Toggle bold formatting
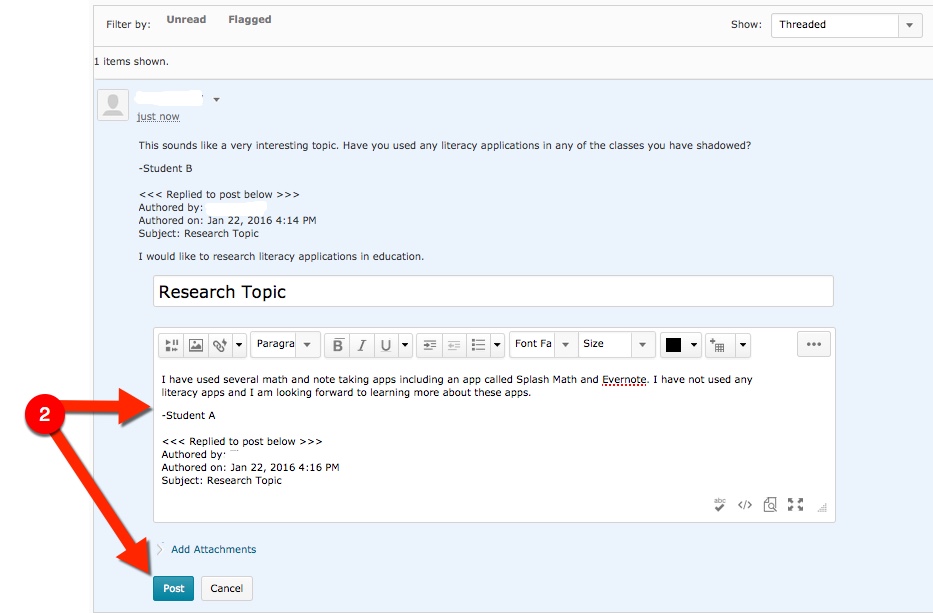 (338, 345)
